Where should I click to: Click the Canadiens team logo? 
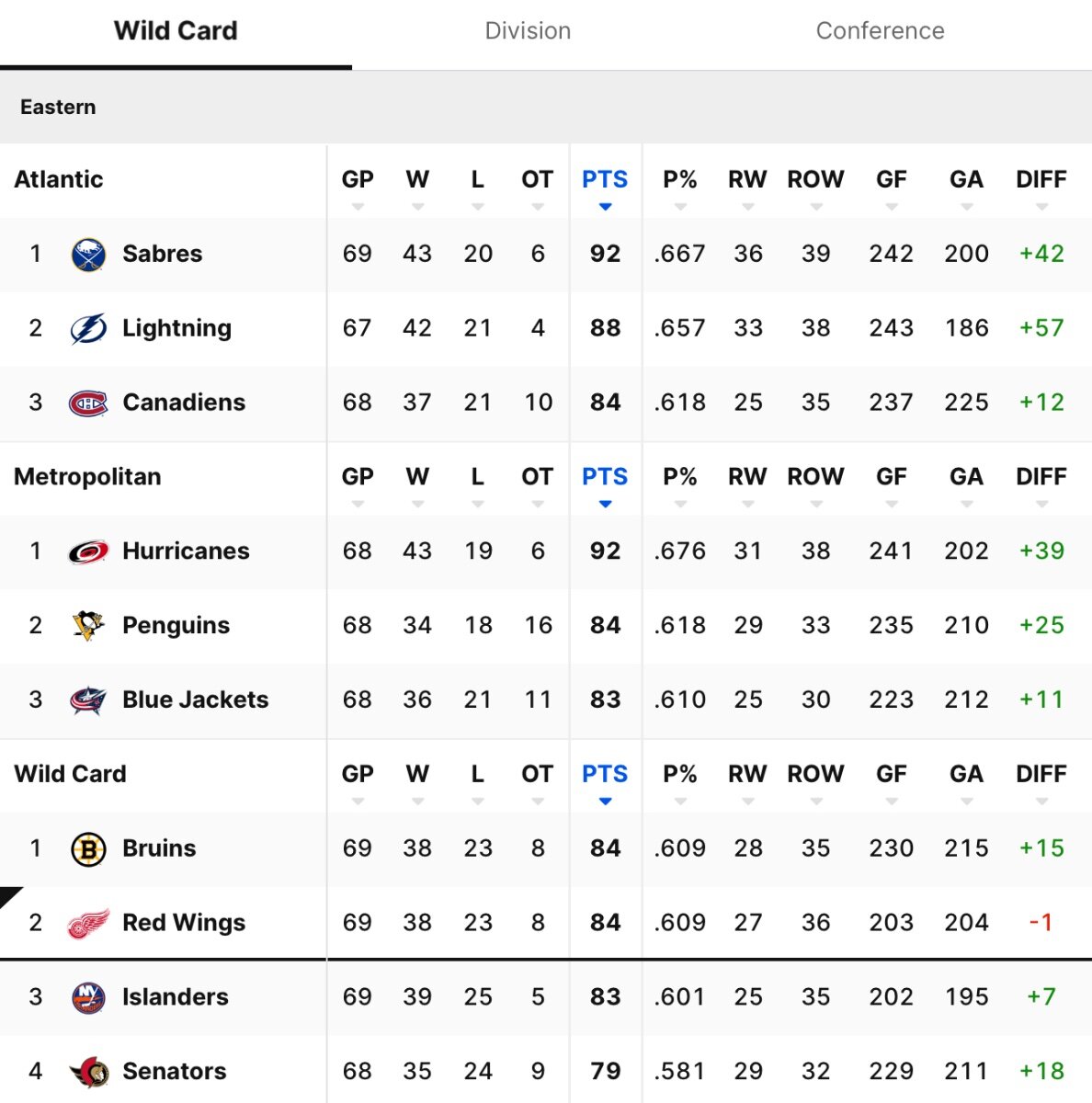click(88, 403)
